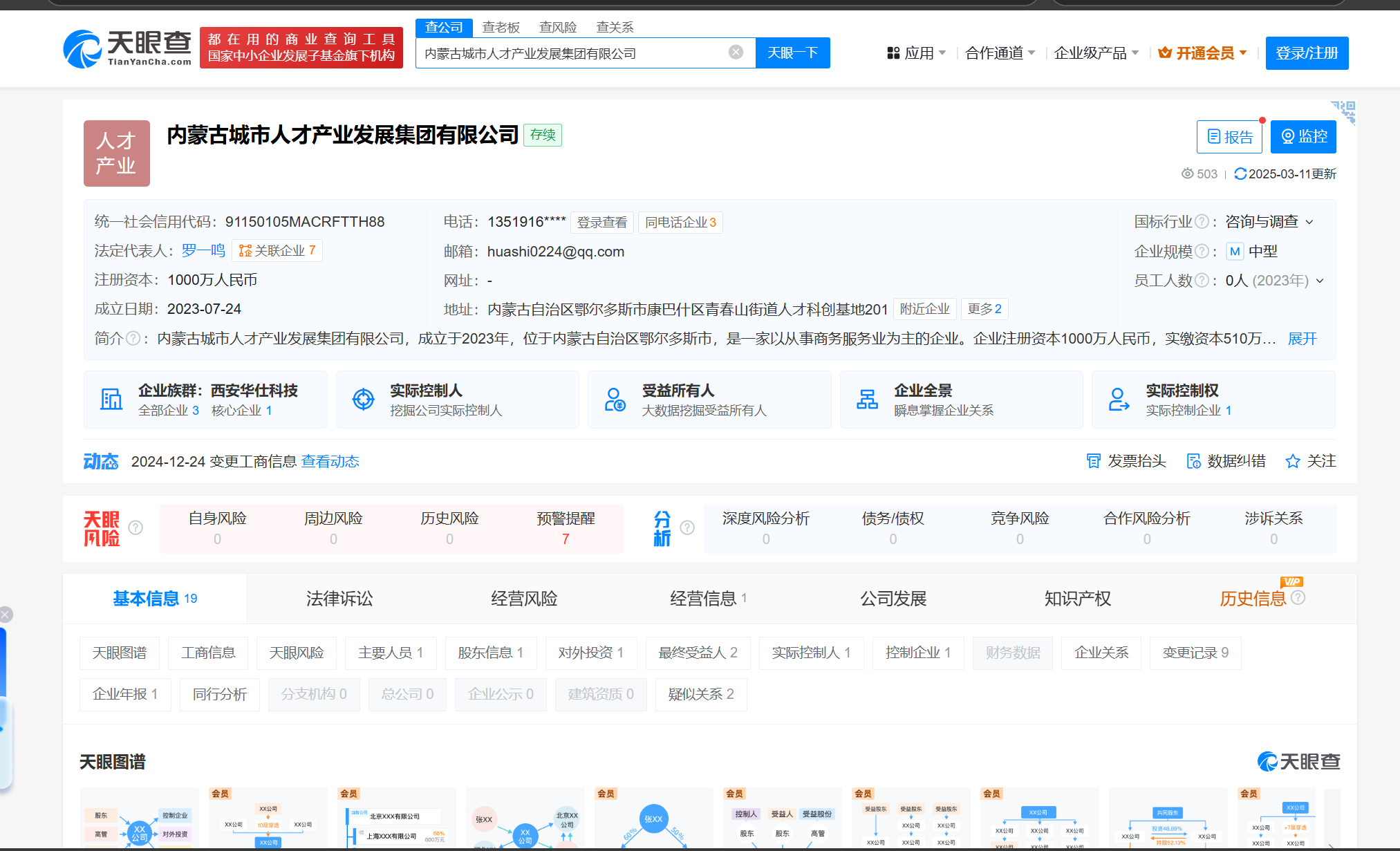Click the 实际控制权 person-arrow icon

pos(1119,400)
